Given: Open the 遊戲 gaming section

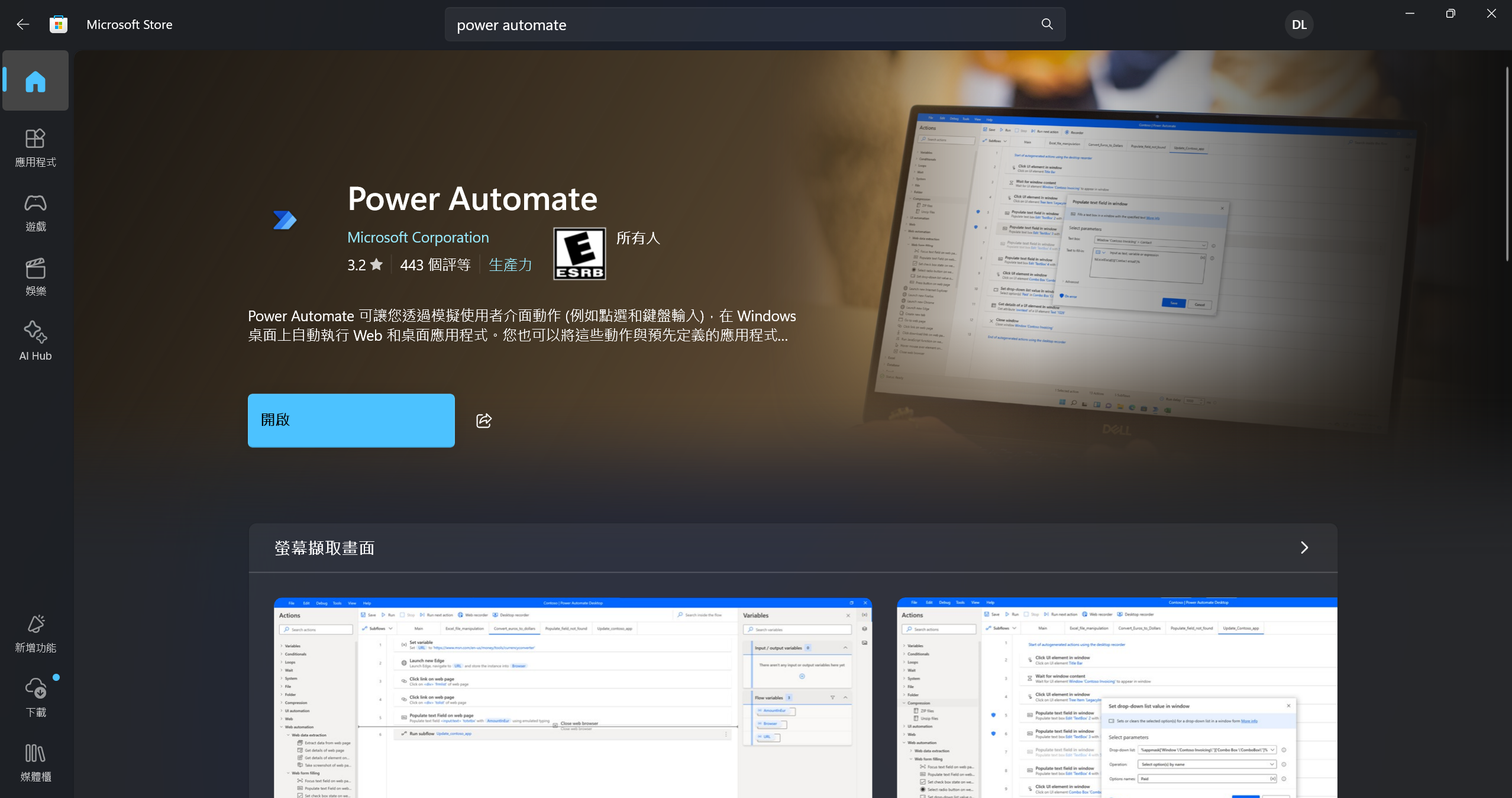Looking at the screenshot, I should pos(35,212).
